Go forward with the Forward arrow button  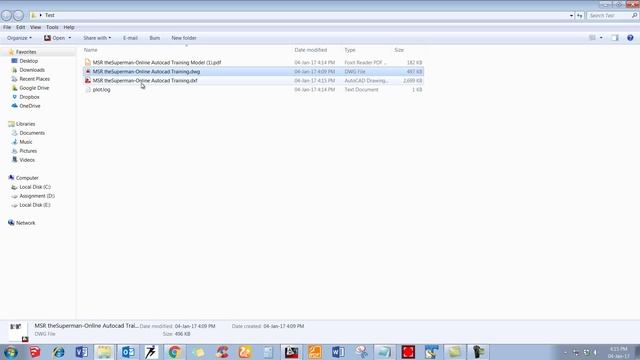(18, 16)
